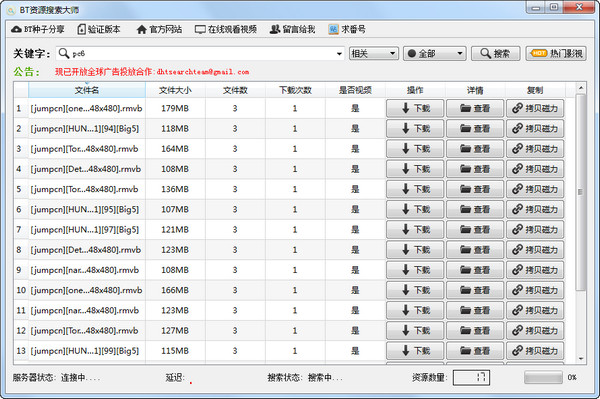Sort by the 文件大小 column header

coord(175,90)
